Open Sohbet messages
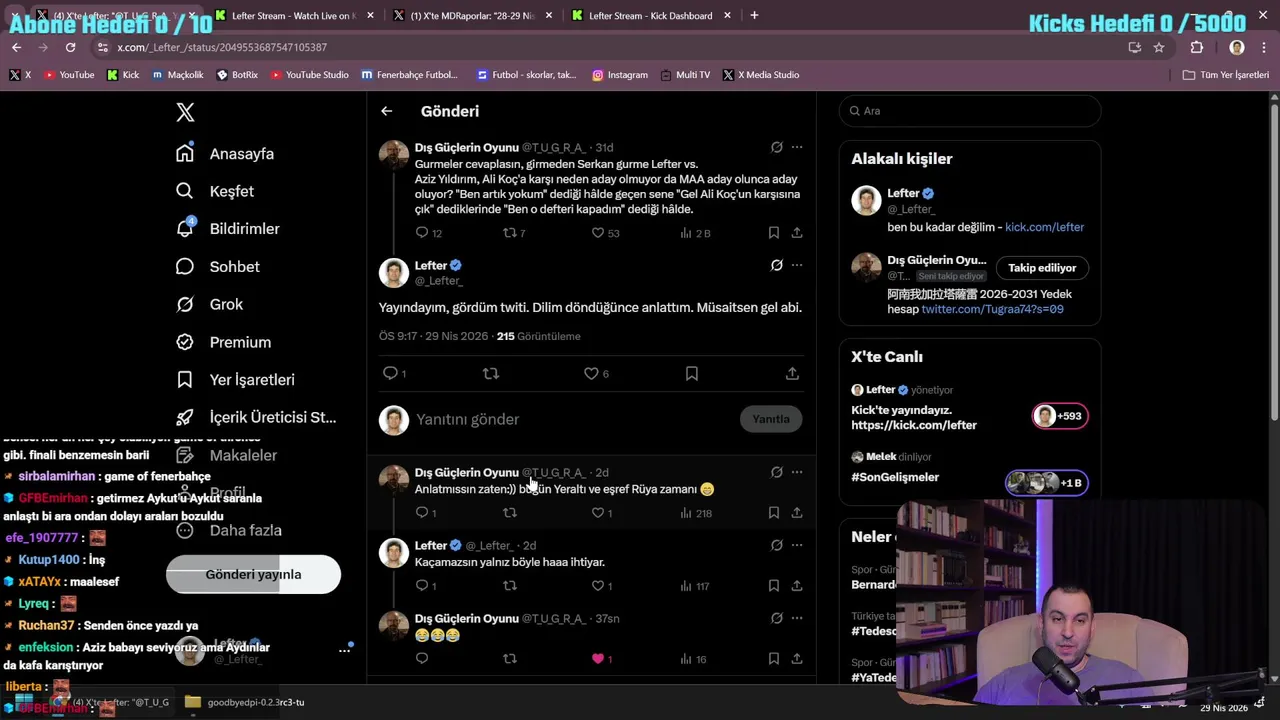 pyautogui.click(x=217, y=267)
